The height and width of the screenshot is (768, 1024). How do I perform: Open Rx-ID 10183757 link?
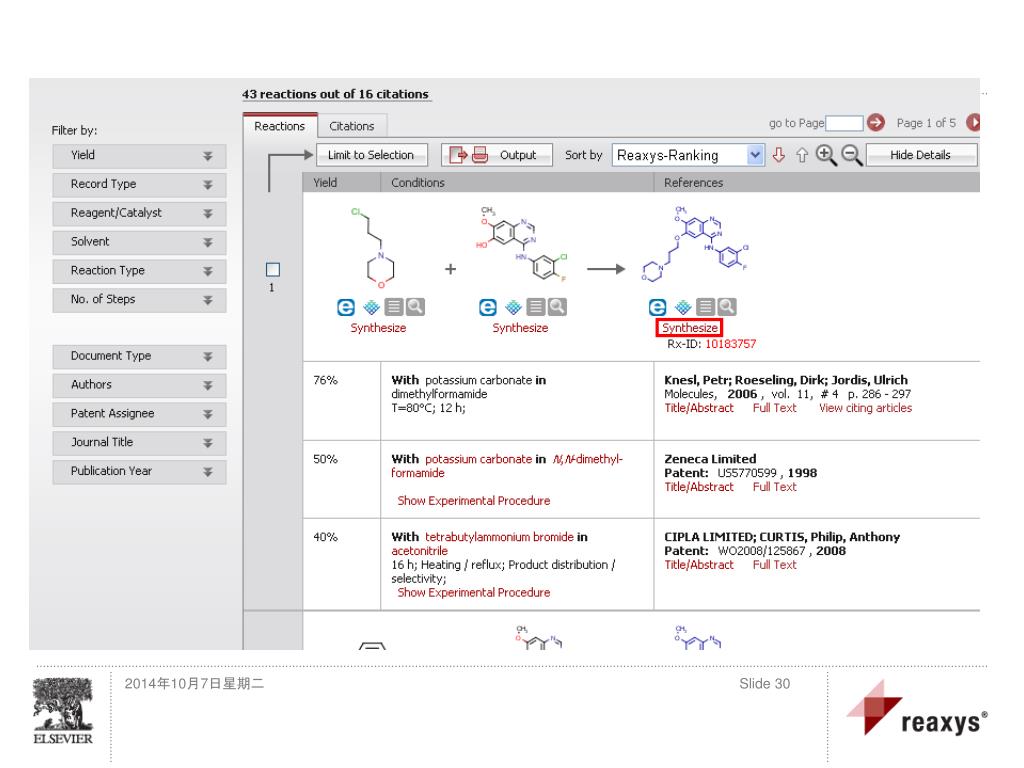(730, 344)
